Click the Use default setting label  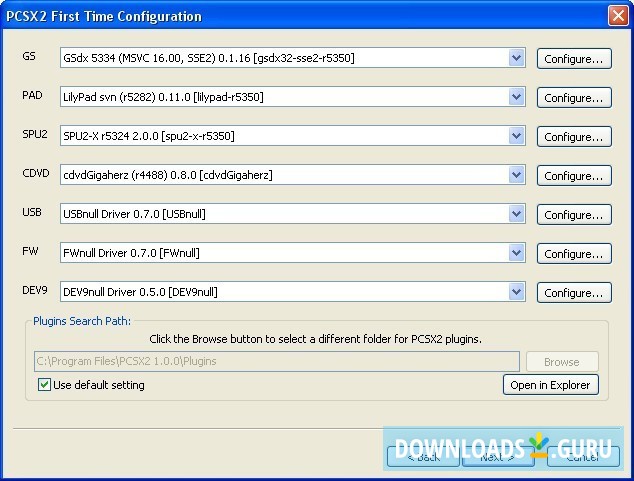99,385
